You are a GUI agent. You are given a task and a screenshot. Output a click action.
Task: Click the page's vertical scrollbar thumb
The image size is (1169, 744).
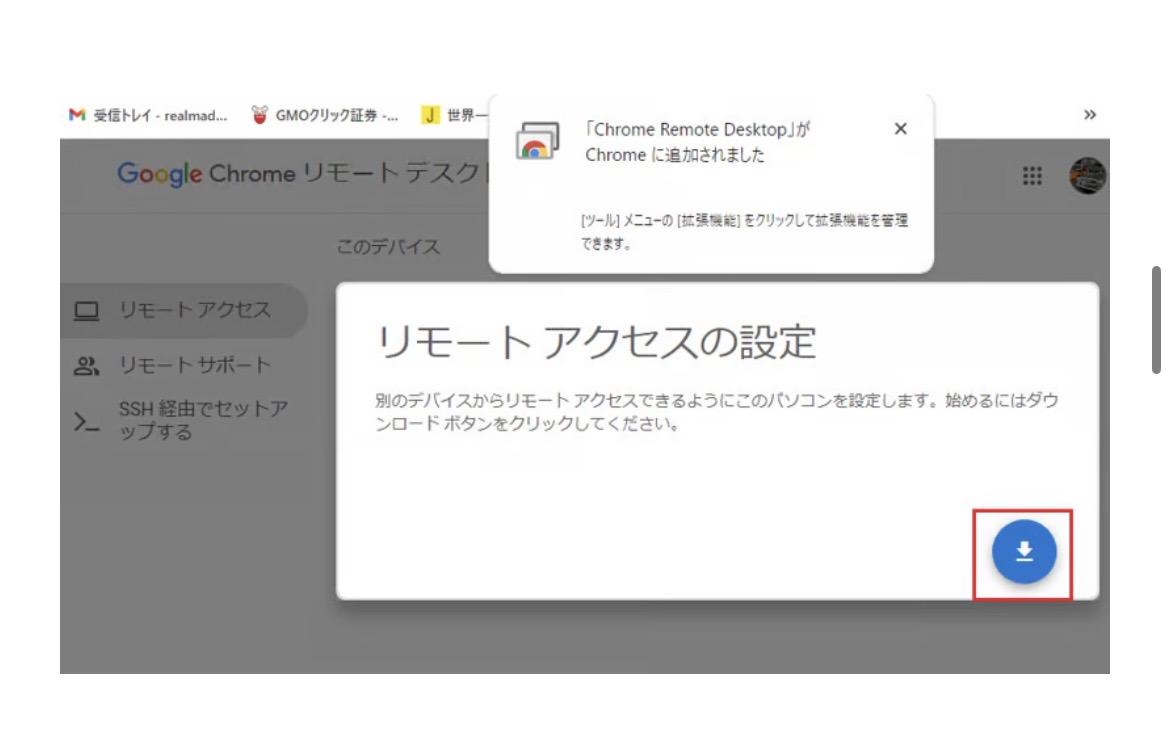tap(1157, 319)
